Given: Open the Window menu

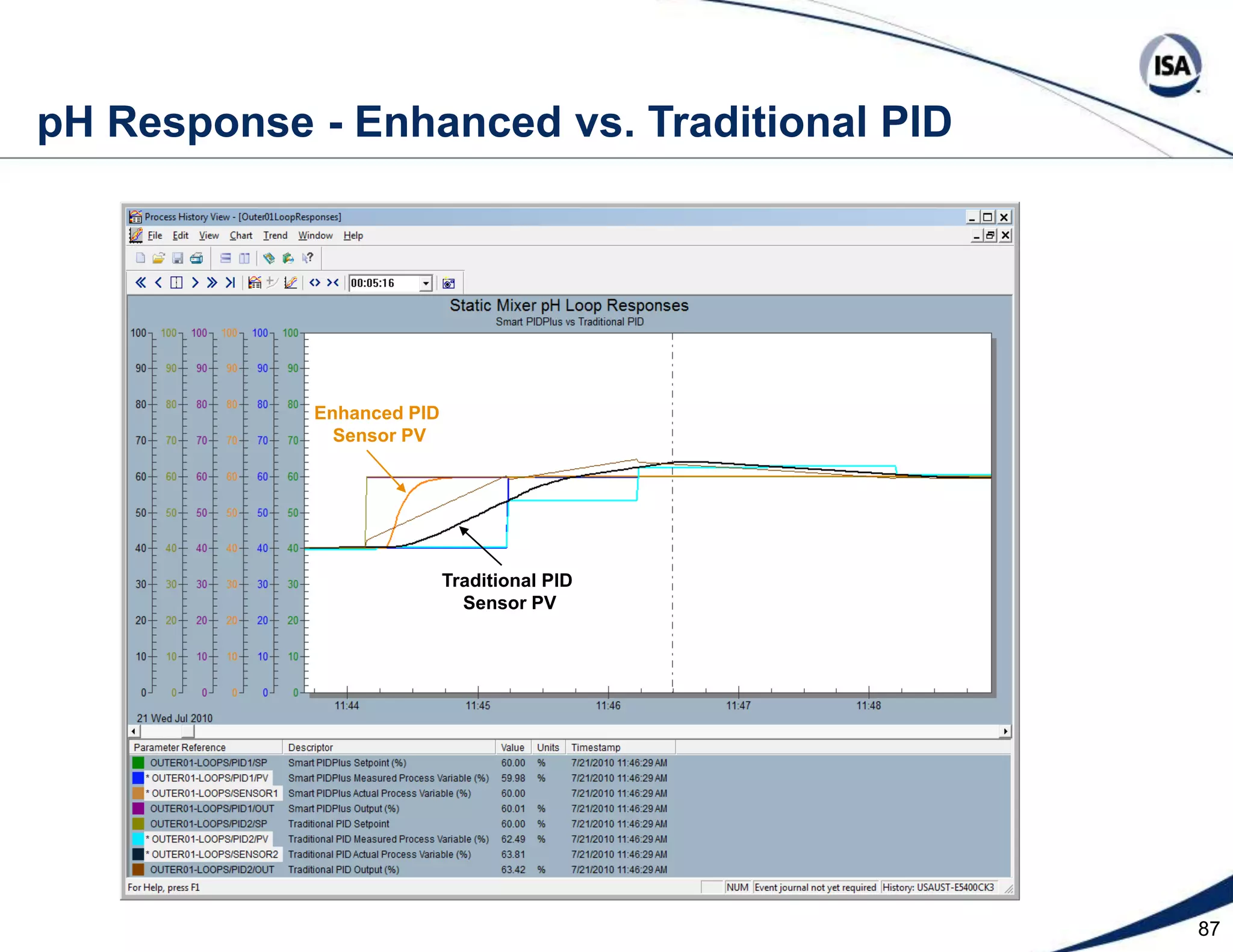Looking at the screenshot, I should coord(315,235).
